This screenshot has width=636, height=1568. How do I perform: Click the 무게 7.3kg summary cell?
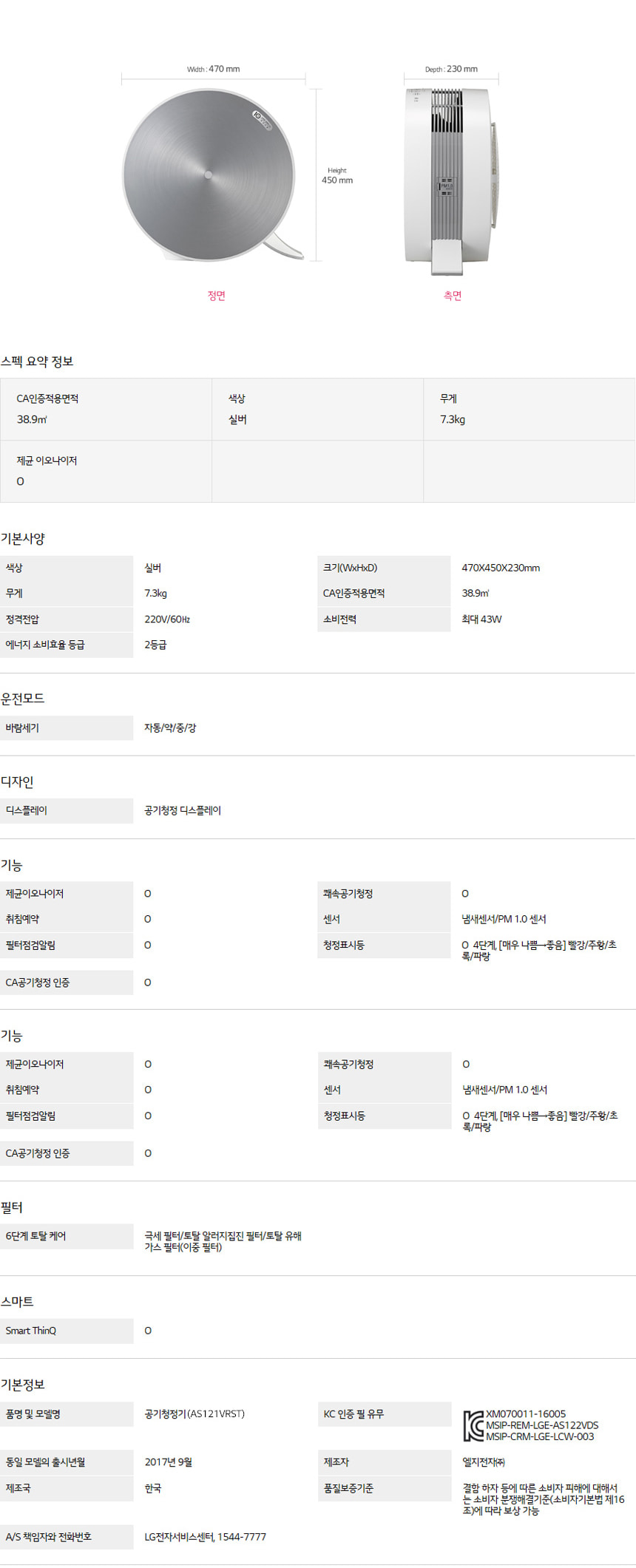(x=529, y=409)
